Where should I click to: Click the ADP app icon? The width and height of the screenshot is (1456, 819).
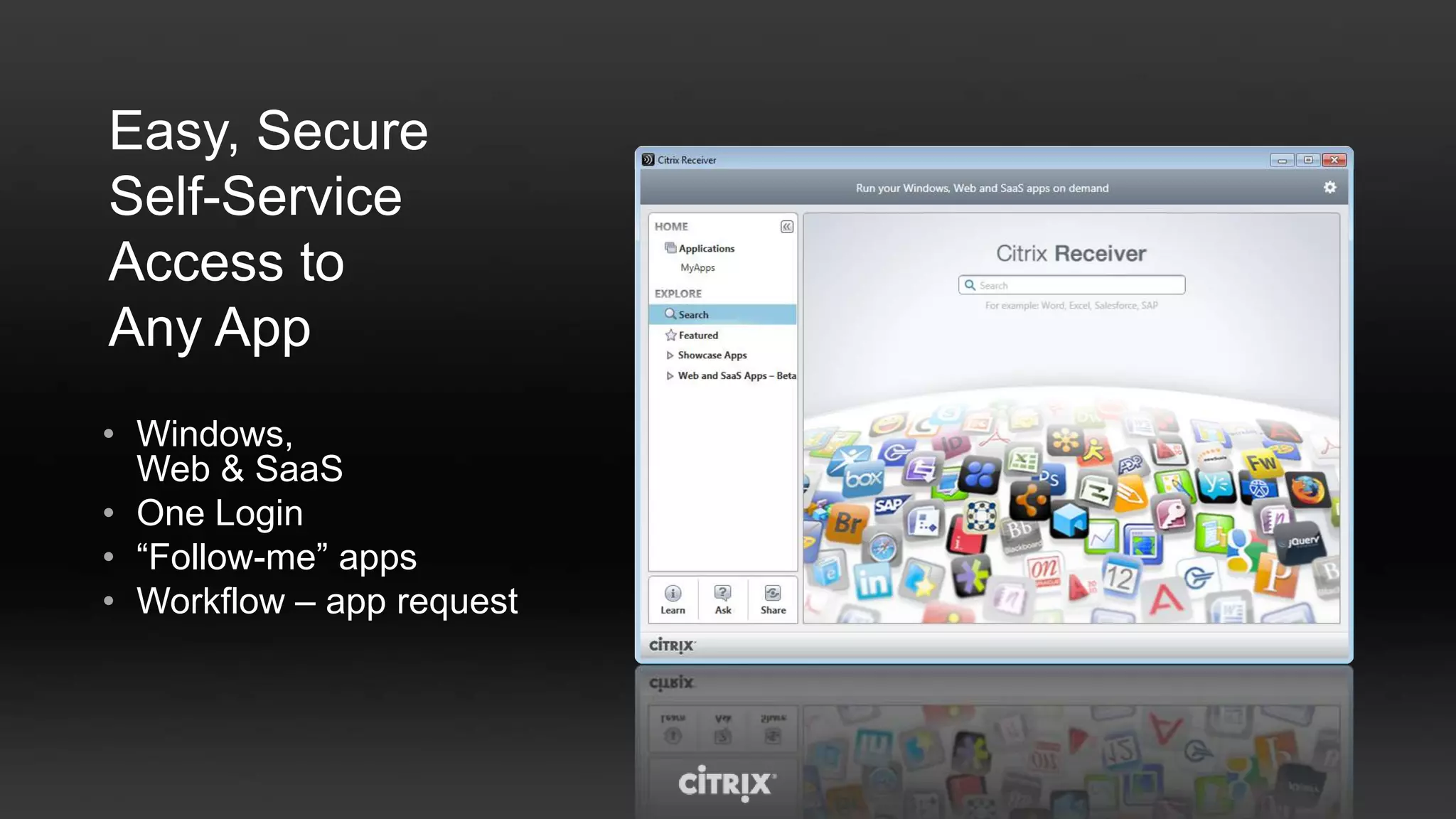tap(1130, 465)
